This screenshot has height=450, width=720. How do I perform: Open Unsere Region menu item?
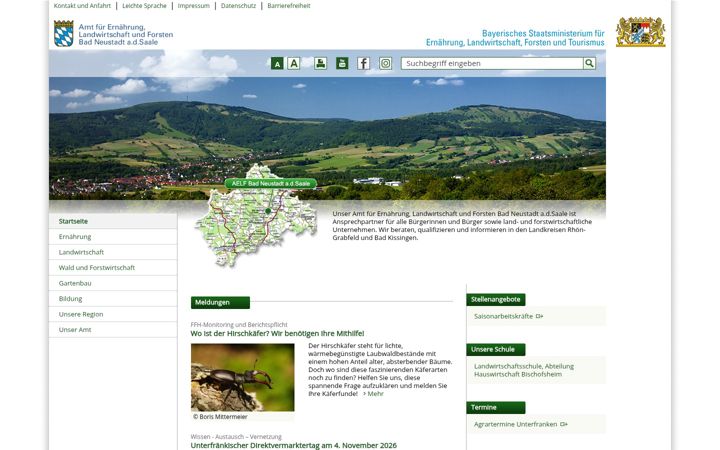[113, 315]
